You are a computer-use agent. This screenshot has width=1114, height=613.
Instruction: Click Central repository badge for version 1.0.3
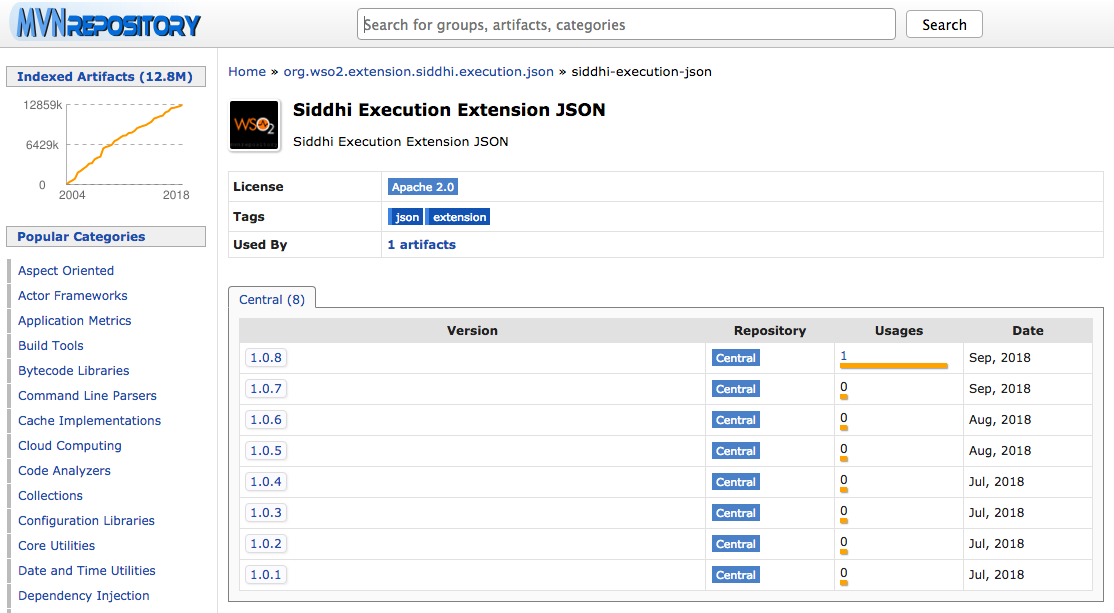click(x=735, y=513)
